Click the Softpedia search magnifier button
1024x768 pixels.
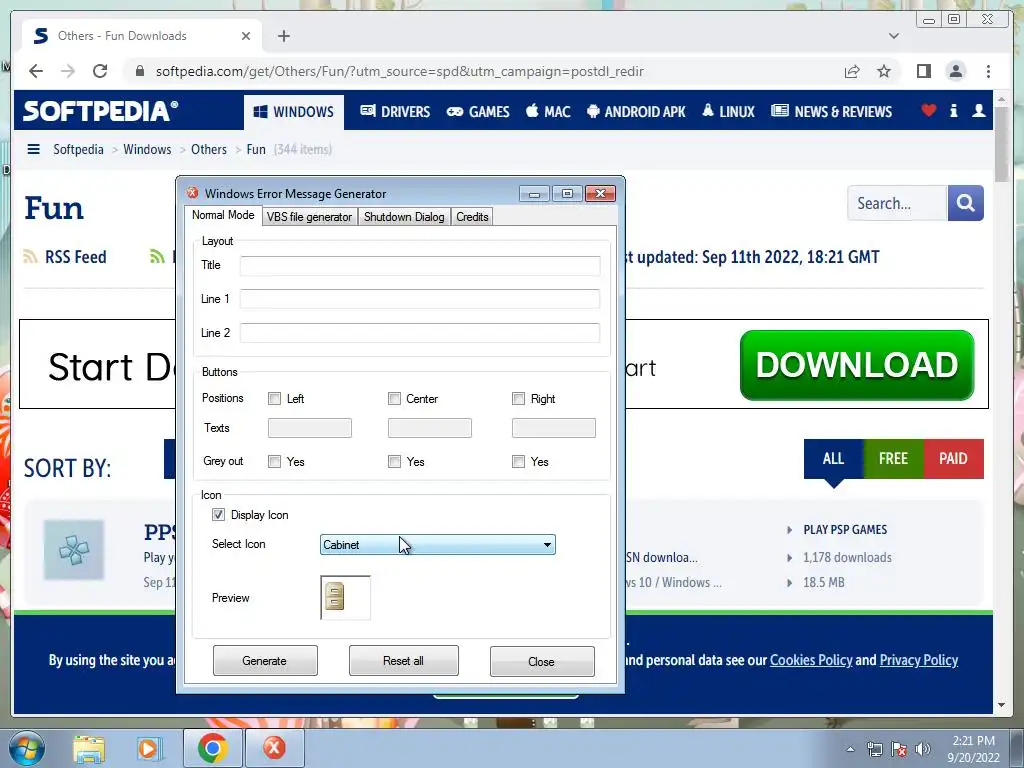click(x=965, y=203)
